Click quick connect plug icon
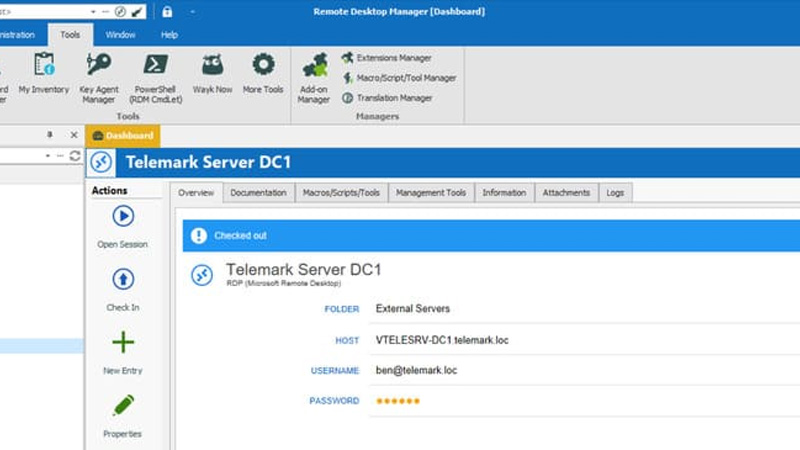 click(137, 12)
